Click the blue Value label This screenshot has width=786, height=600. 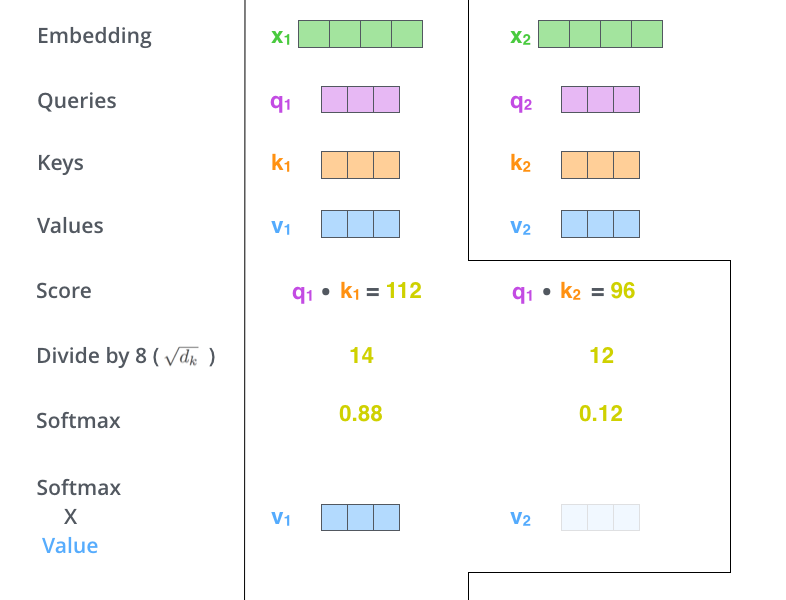pos(70,545)
